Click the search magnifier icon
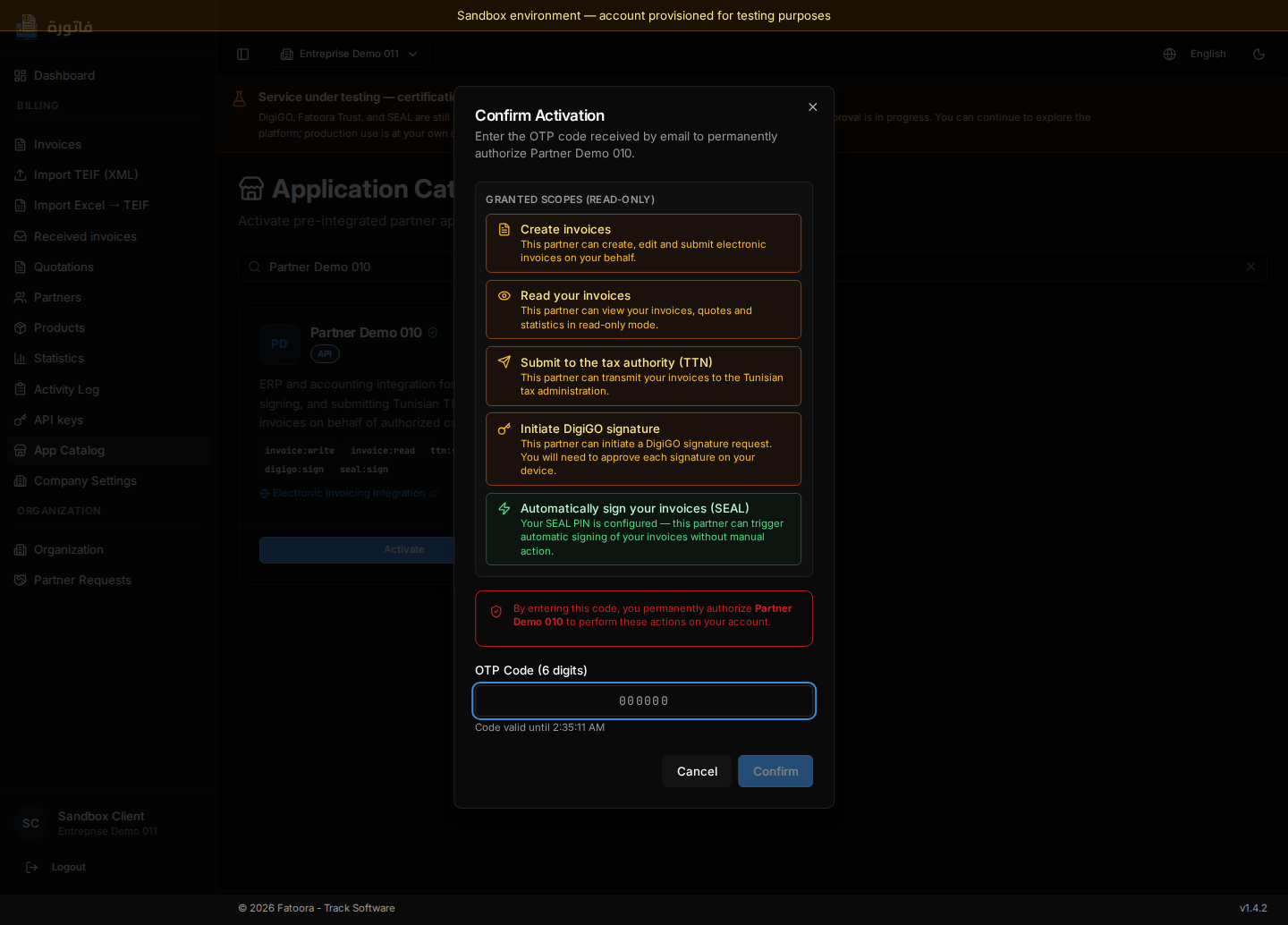1288x925 pixels. point(254,267)
